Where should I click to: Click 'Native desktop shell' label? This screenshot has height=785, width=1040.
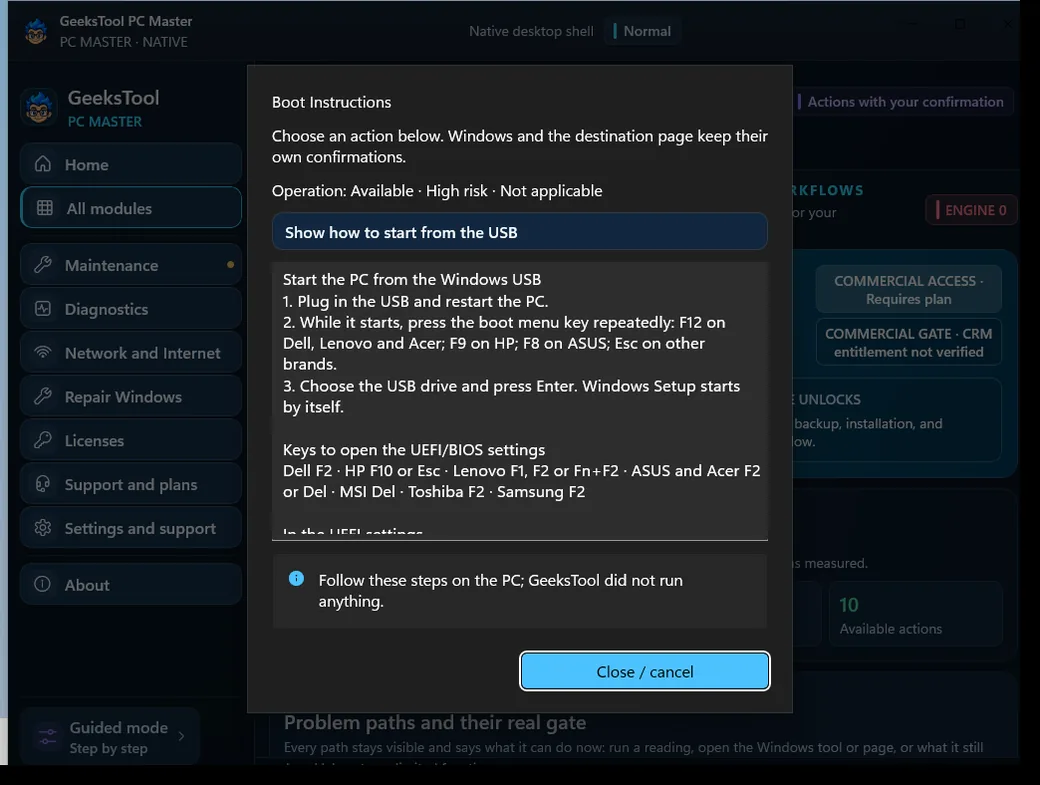531,31
